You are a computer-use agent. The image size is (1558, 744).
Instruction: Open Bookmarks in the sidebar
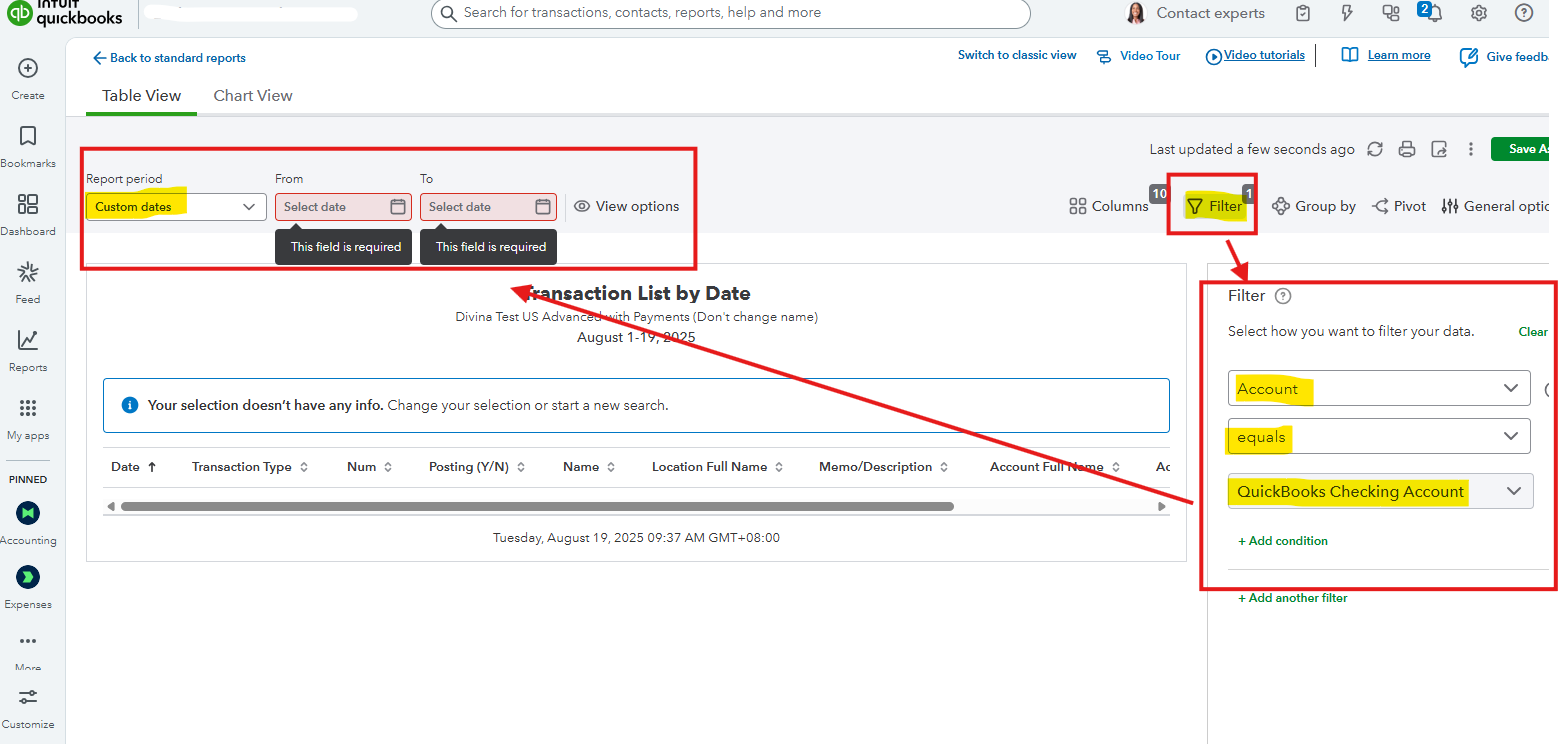[28, 146]
